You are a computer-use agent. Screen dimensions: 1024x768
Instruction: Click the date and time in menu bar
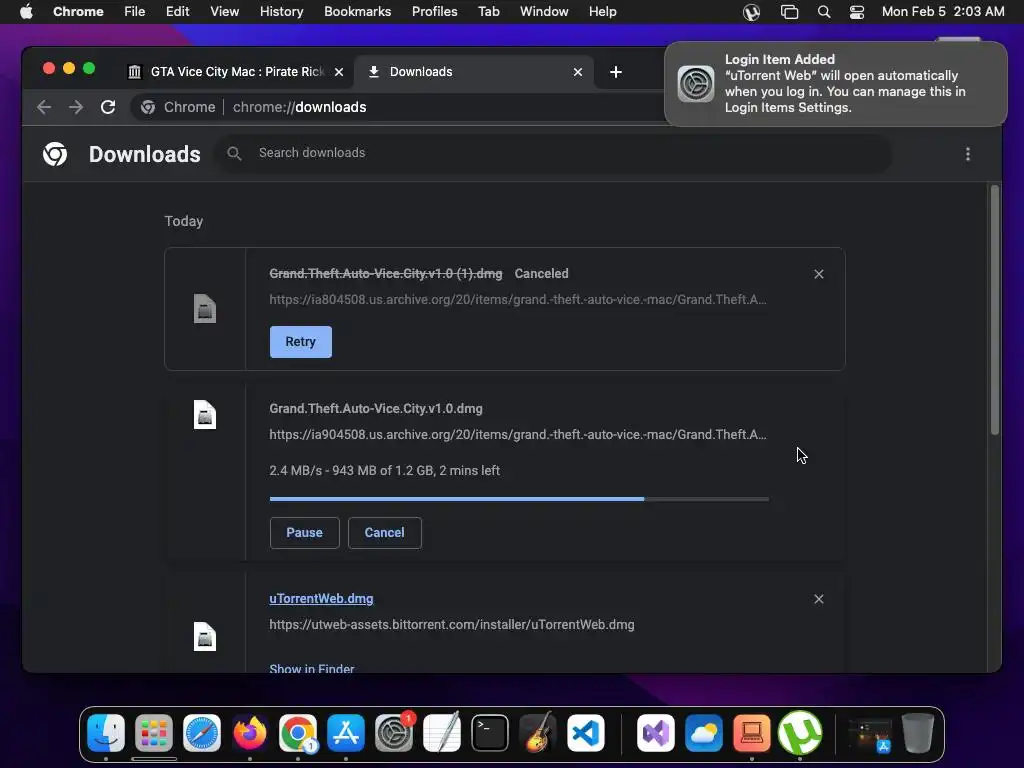(x=943, y=12)
